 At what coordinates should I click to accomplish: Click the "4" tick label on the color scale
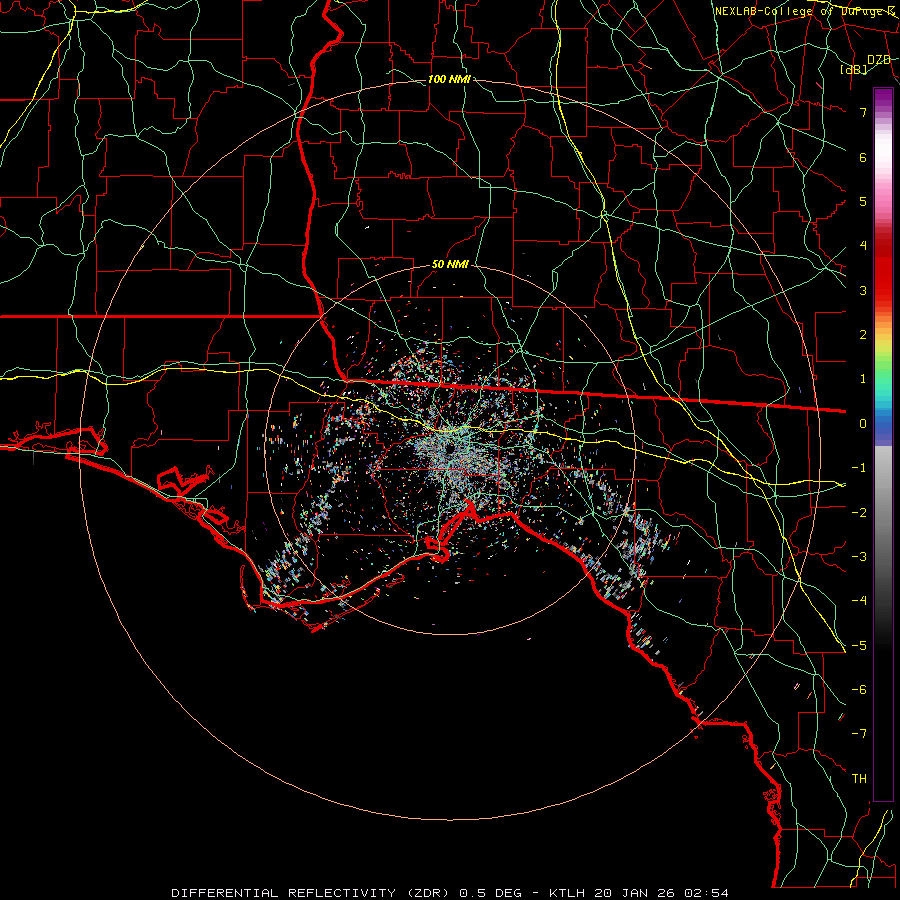coord(863,246)
